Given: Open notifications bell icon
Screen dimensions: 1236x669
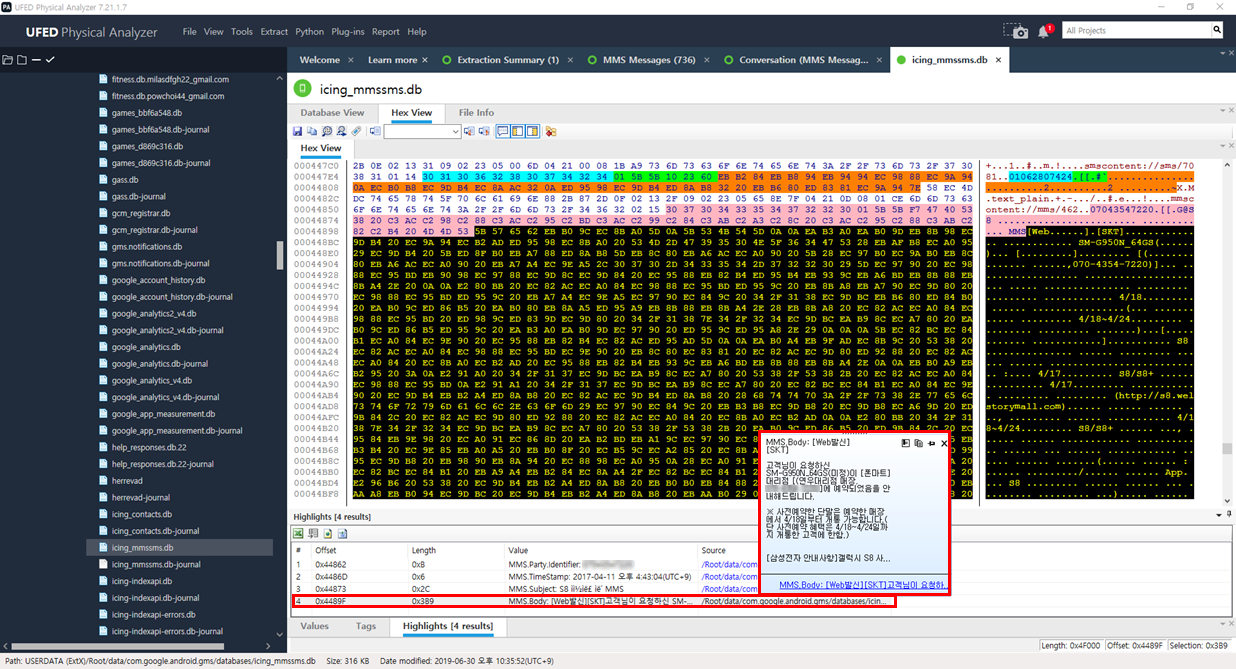Looking at the screenshot, I should click(x=1044, y=32).
